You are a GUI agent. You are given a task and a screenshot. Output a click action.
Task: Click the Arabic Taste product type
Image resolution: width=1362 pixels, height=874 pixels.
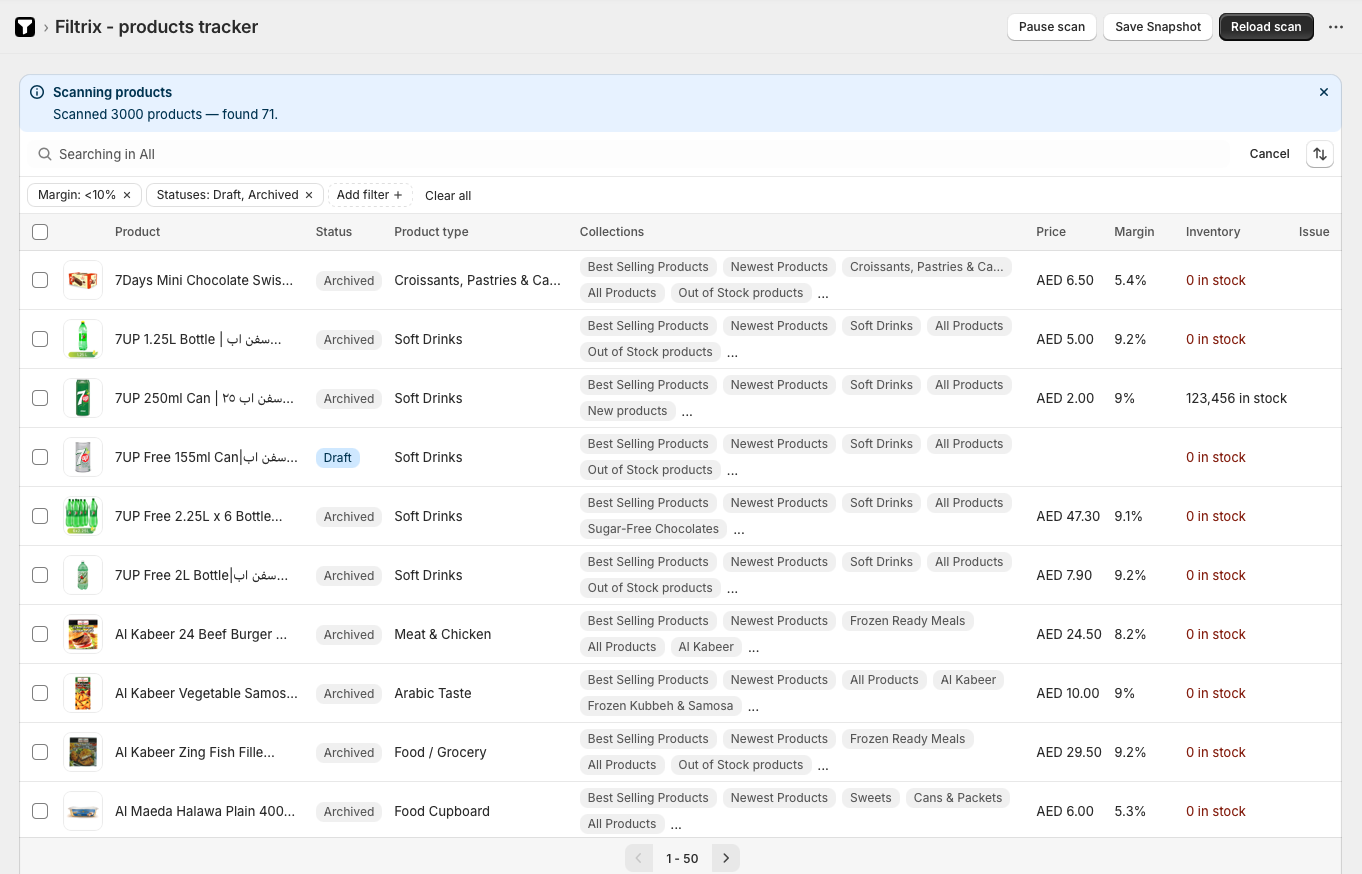433,693
